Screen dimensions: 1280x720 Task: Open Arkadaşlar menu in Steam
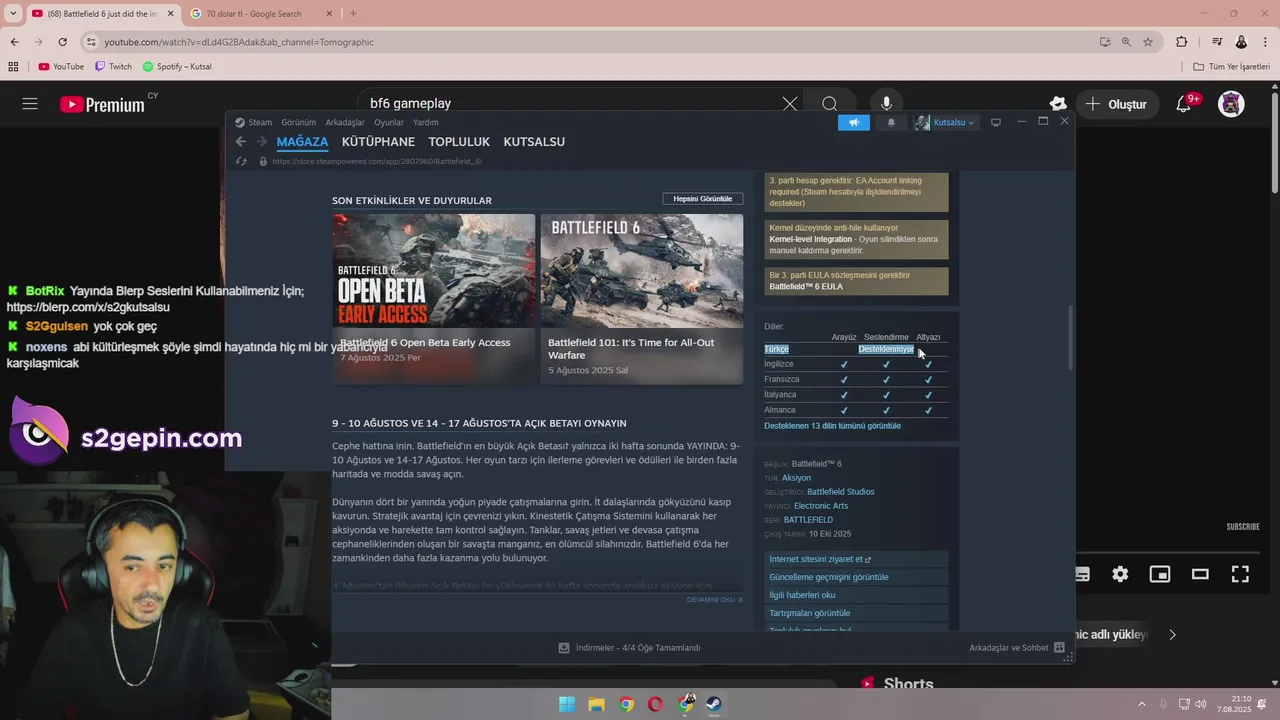pos(345,122)
